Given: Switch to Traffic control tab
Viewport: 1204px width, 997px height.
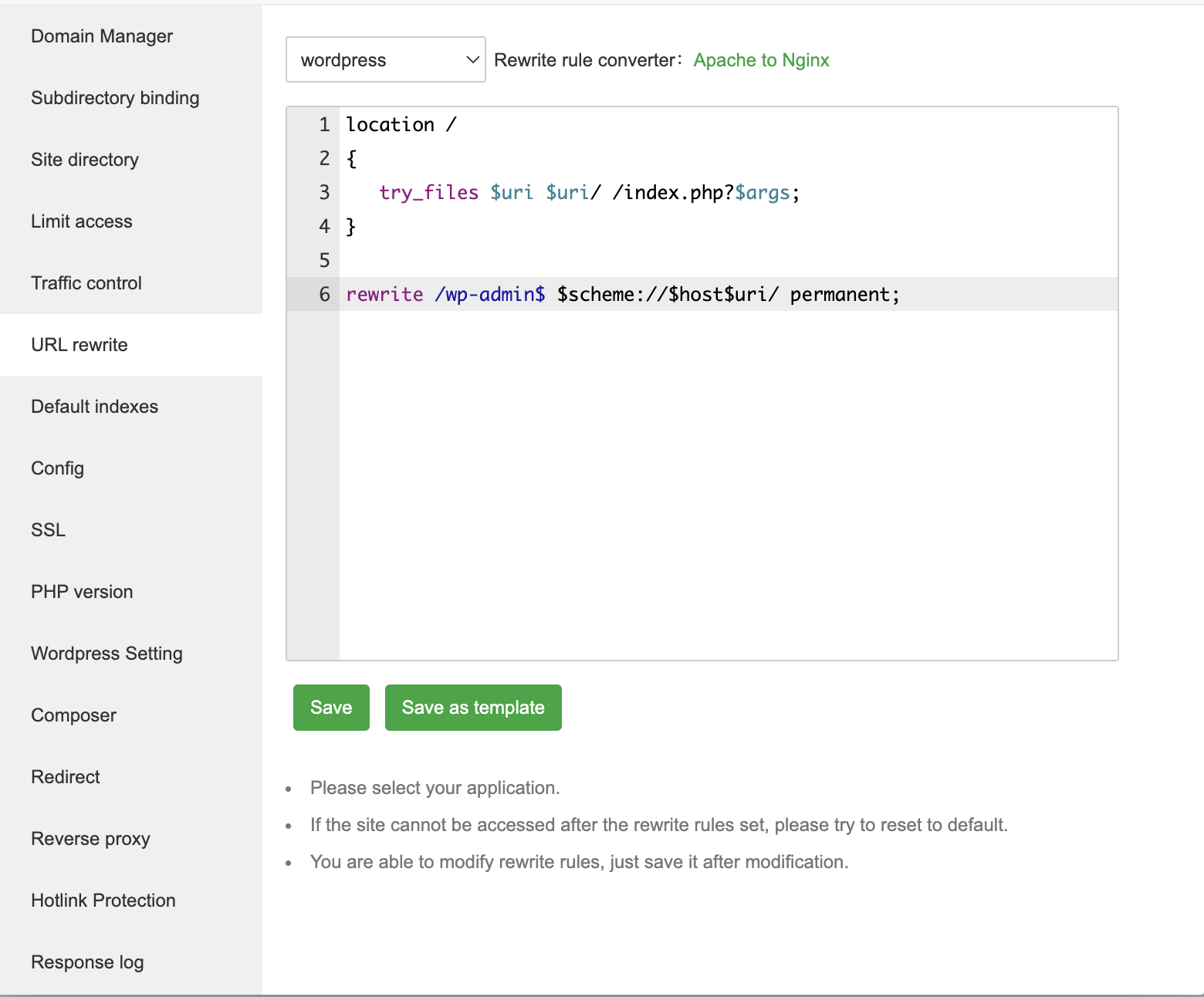Looking at the screenshot, I should [x=86, y=283].
